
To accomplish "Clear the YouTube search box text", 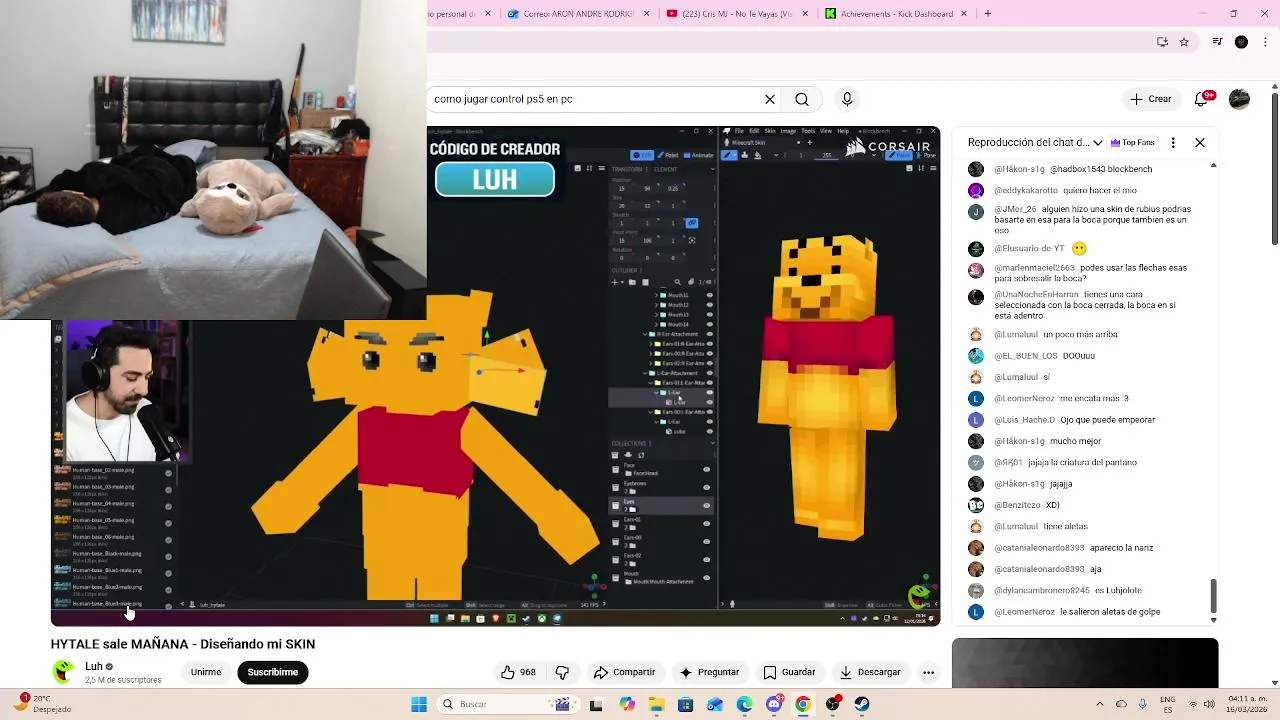I will click(x=770, y=99).
